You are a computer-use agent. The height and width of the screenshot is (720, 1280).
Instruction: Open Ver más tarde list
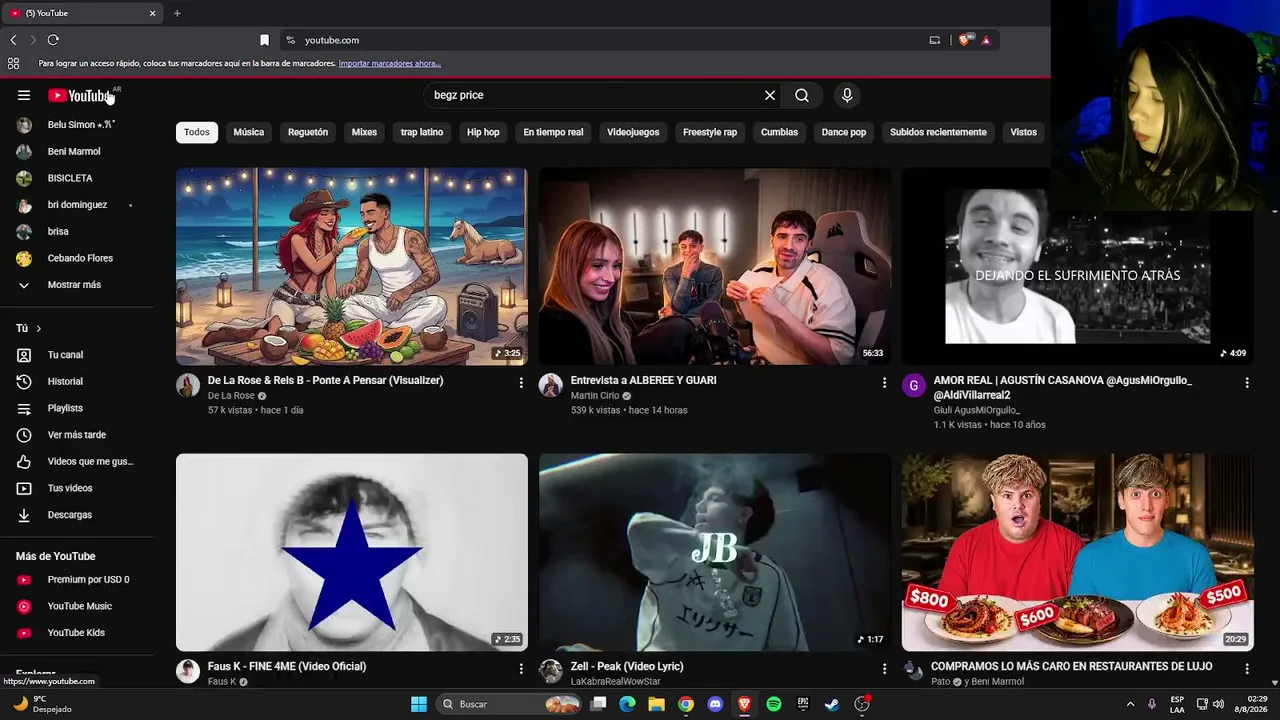(78, 435)
